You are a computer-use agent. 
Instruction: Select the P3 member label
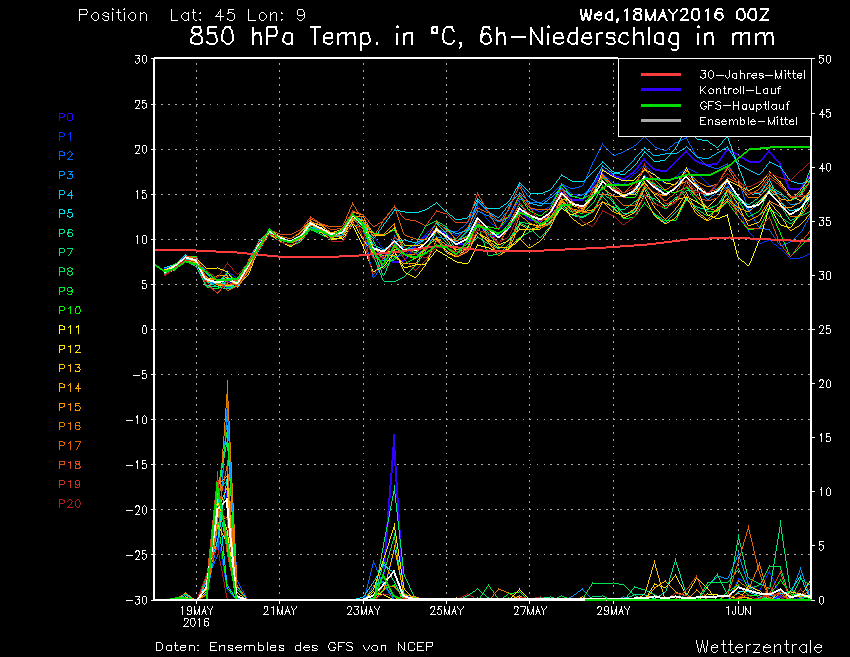[66, 175]
